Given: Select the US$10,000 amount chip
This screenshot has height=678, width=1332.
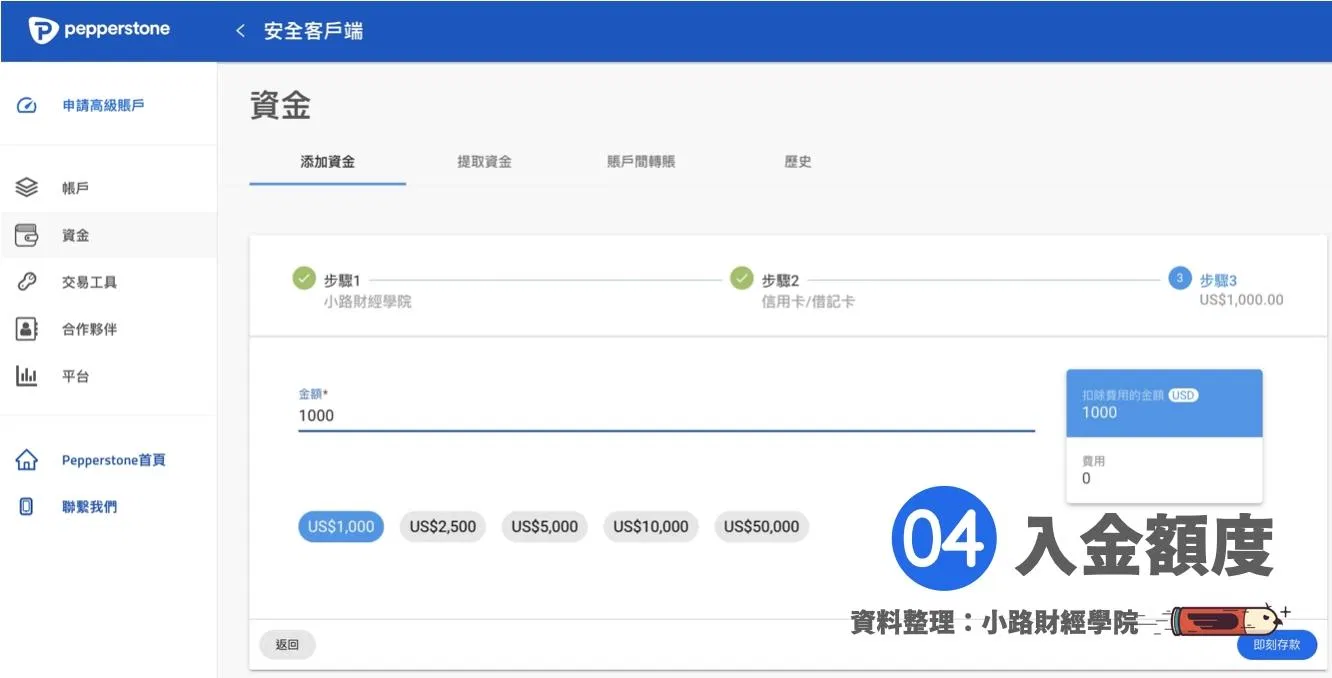Looking at the screenshot, I should tap(651, 527).
